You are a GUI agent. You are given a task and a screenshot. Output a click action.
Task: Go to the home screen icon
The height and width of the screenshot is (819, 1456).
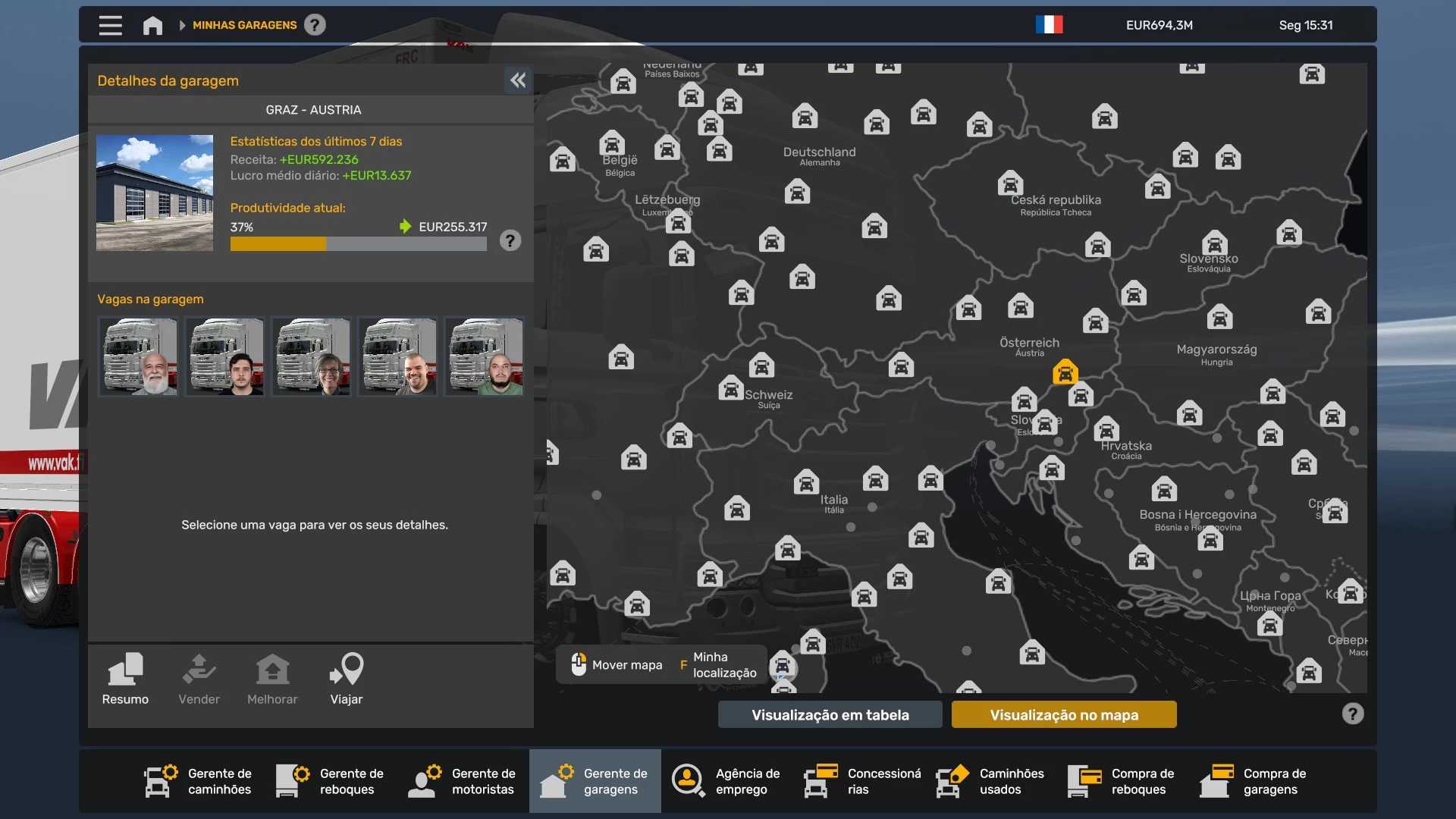[x=152, y=26]
